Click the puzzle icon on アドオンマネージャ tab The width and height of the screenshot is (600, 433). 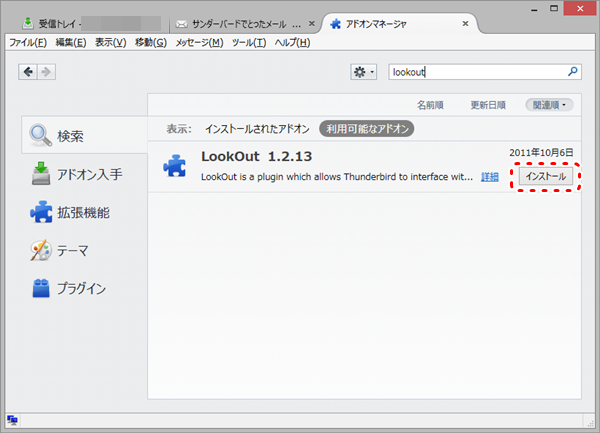coord(336,24)
